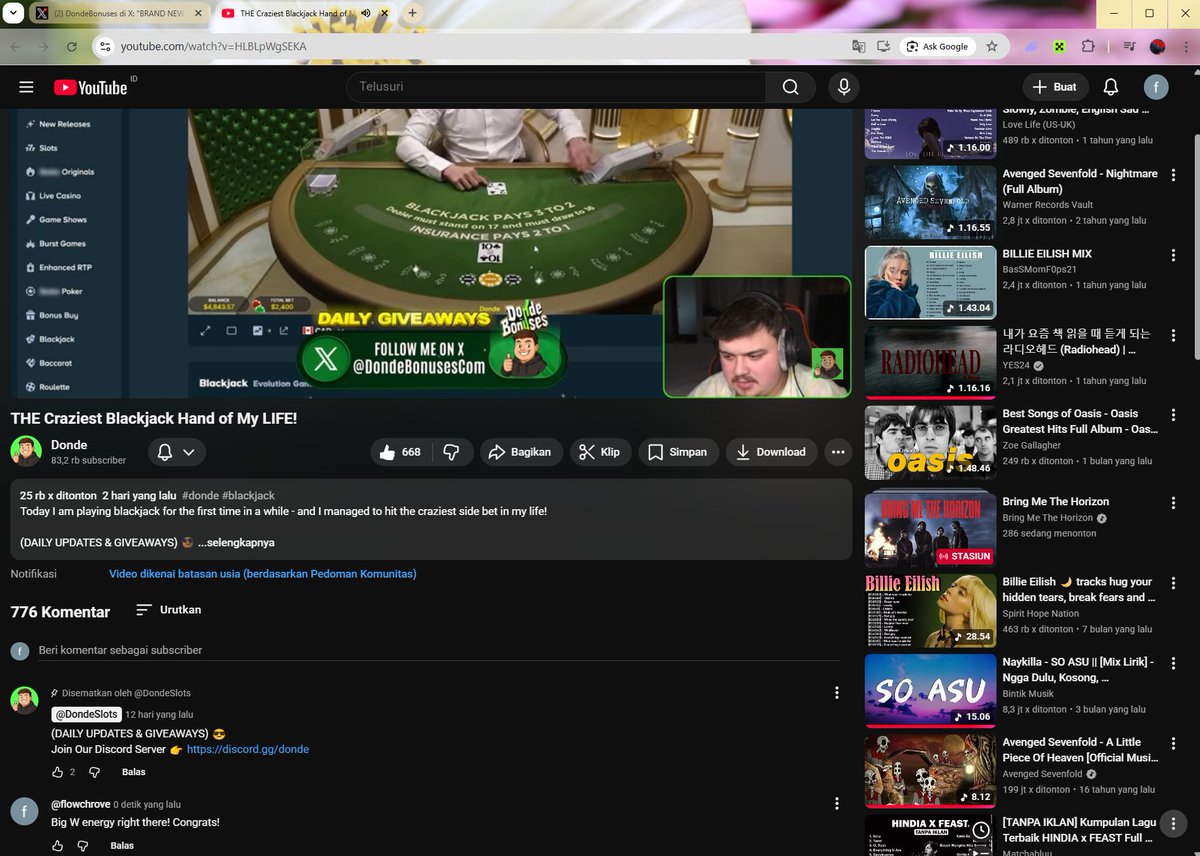Image resolution: width=1200 pixels, height=856 pixels.
Task: Click the #donde hashtag
Action: [x=201, y=495]
